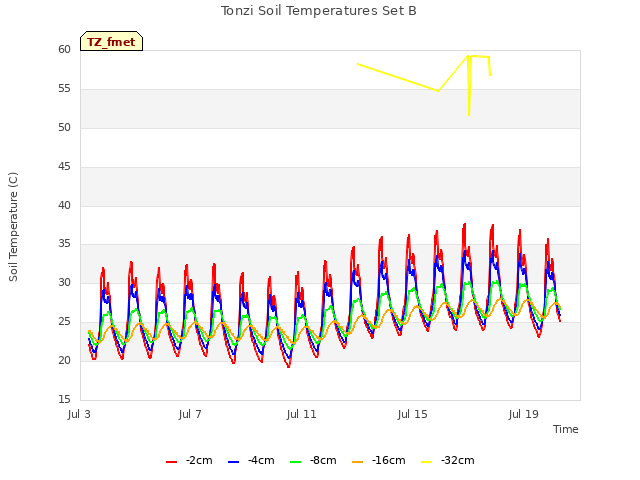Click the Jul 7 x-axis tick label
The image size is (640, 480).
(190, 414)
